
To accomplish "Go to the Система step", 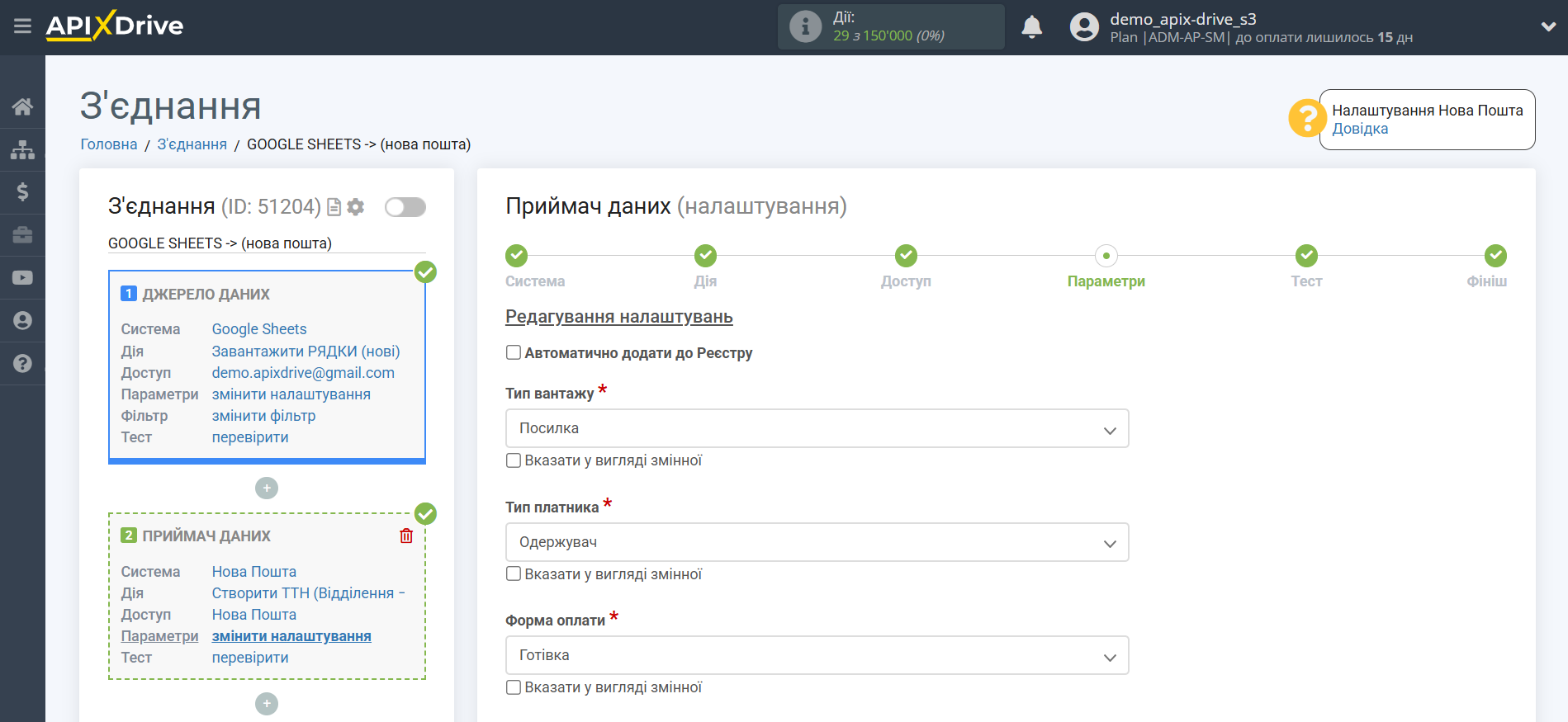I will tap(517, 256).
